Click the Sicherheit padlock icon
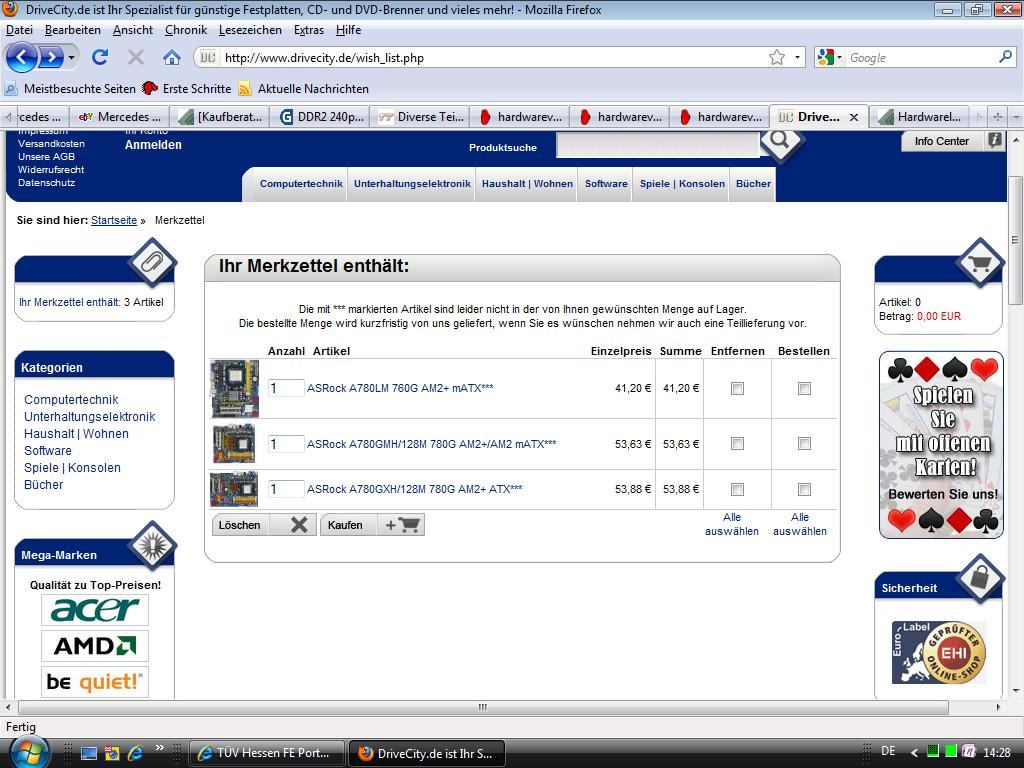 click(x=980, y=578)
